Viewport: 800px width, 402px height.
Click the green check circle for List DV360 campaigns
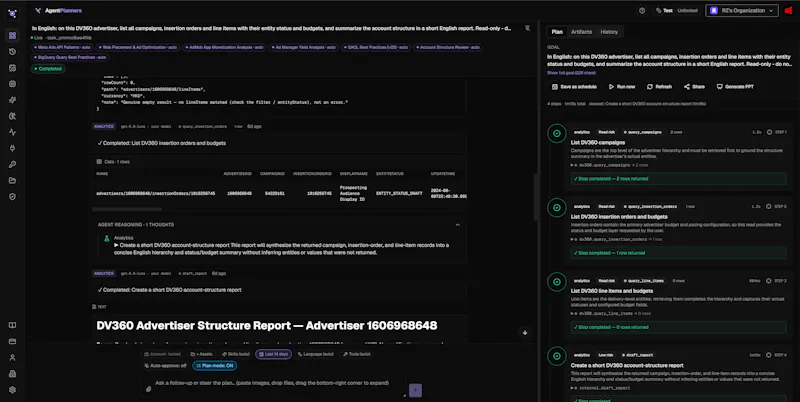(557, 133)
